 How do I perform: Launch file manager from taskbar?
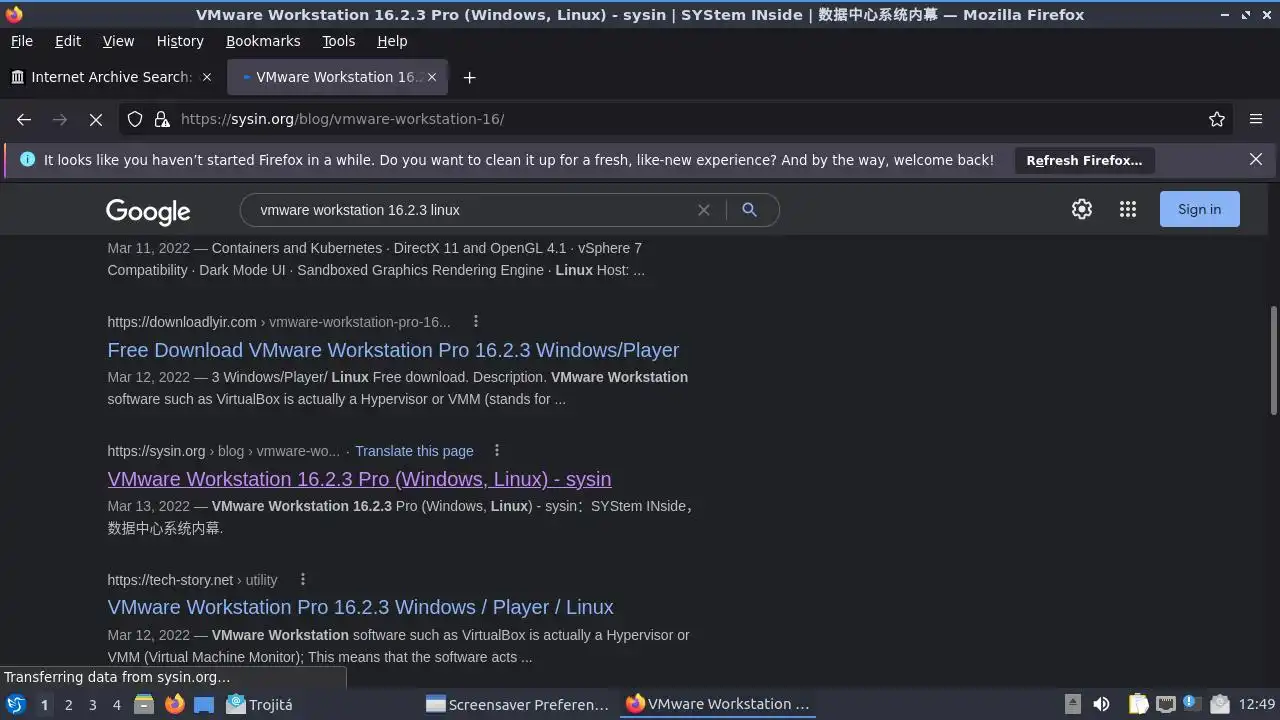(143, 704)
